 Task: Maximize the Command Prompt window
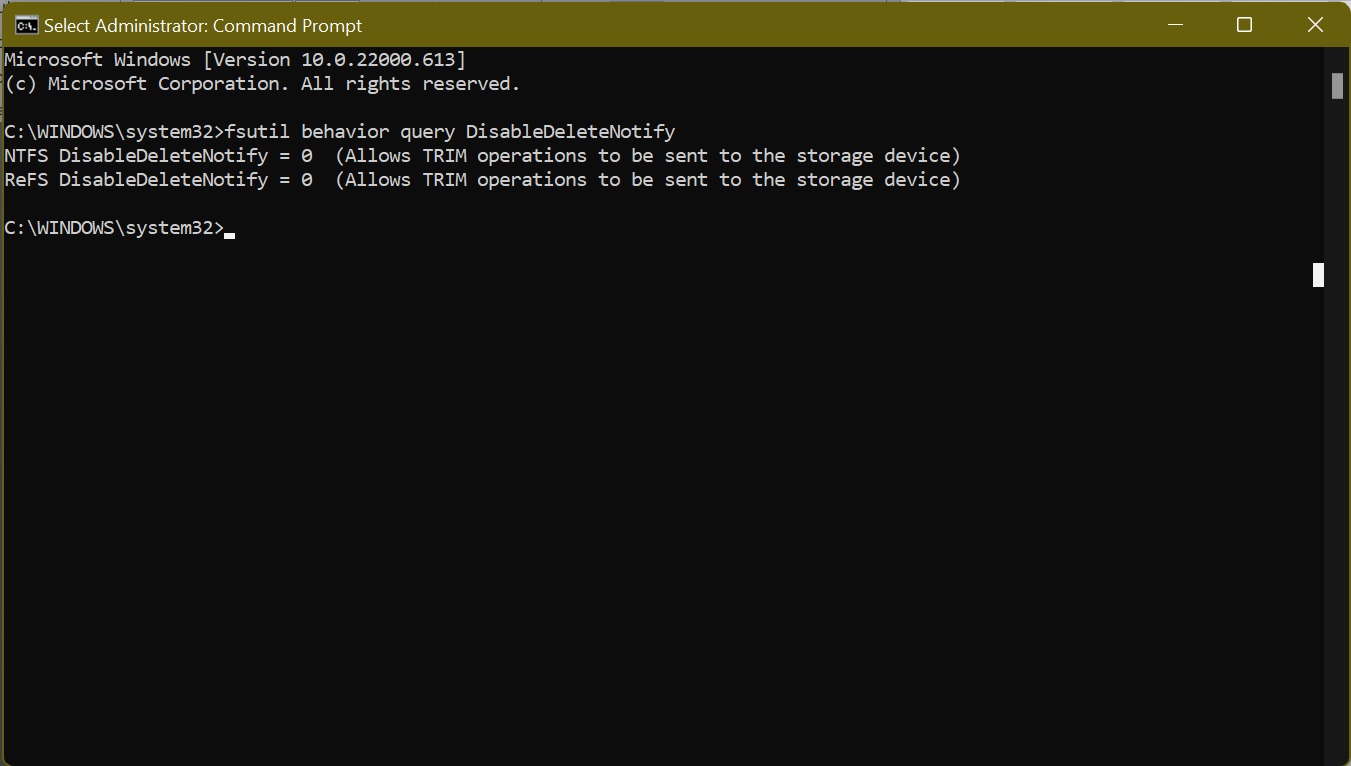pos(1244,25)
